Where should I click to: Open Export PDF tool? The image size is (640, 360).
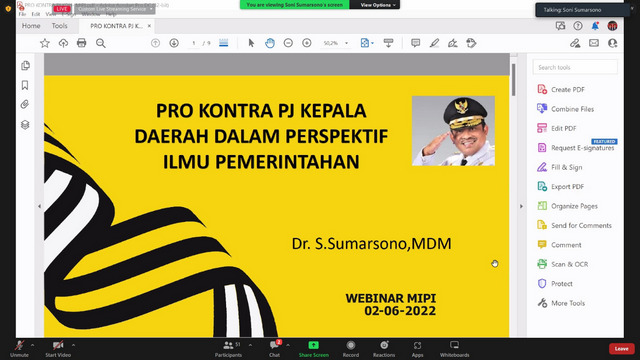(x=560, y=187)
